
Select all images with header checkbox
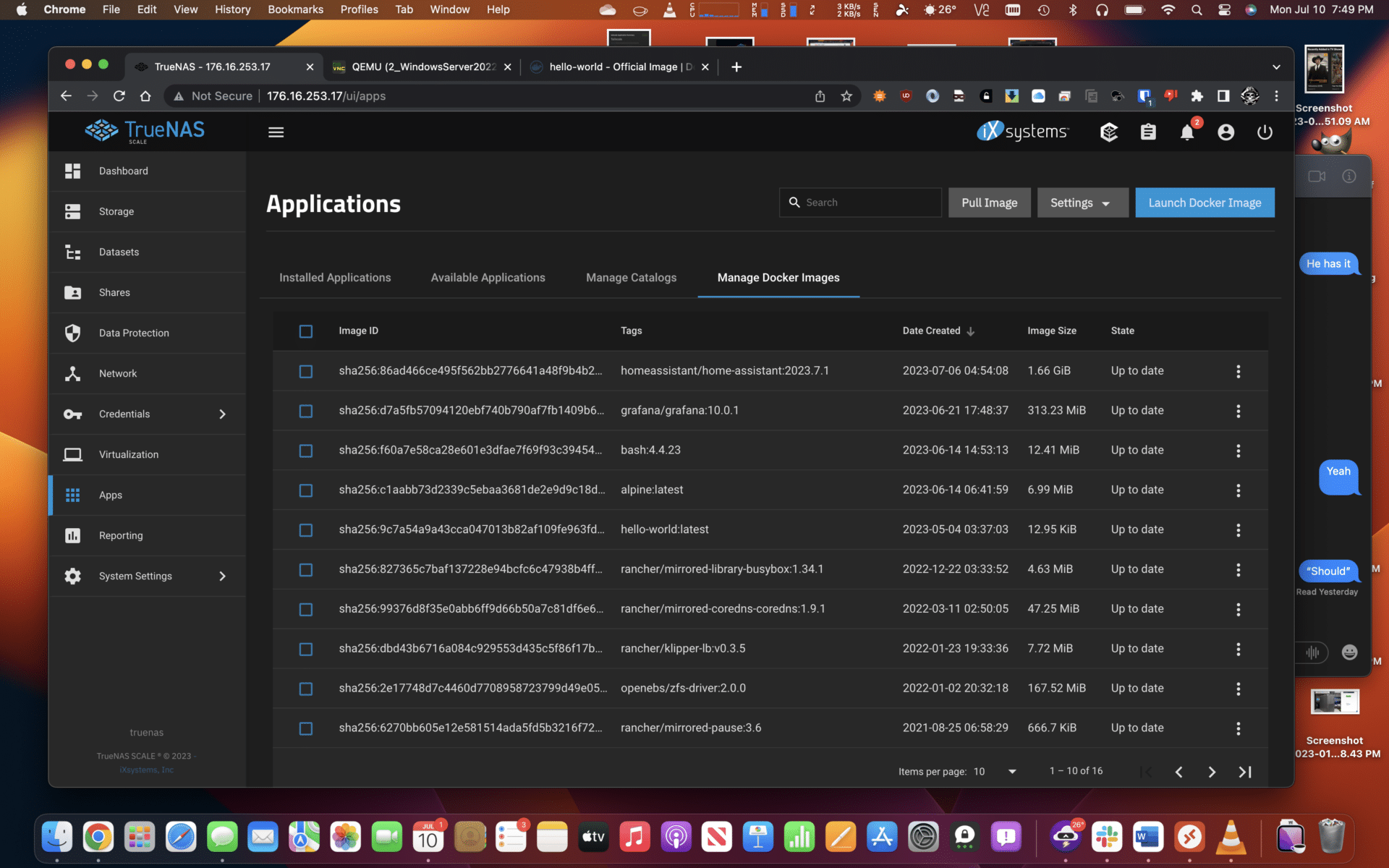[306, 331]
